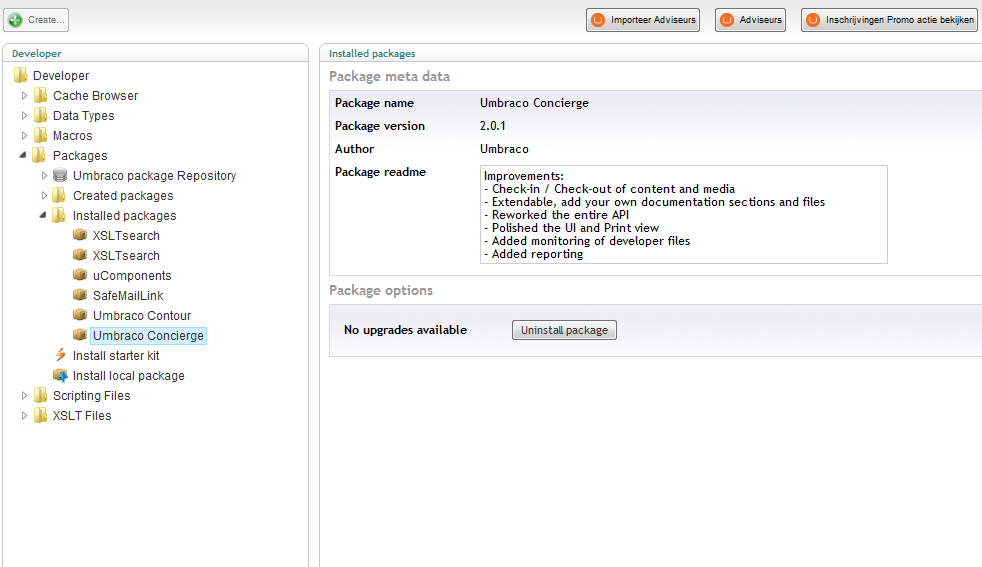Click Uninstall package button
Image resolution: width=982 pixels, height=567 pixels.
point(564,330)
